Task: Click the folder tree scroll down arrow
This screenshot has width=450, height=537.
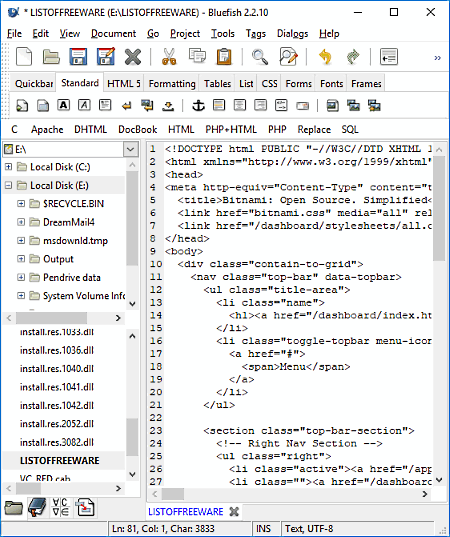Action: 132,304
